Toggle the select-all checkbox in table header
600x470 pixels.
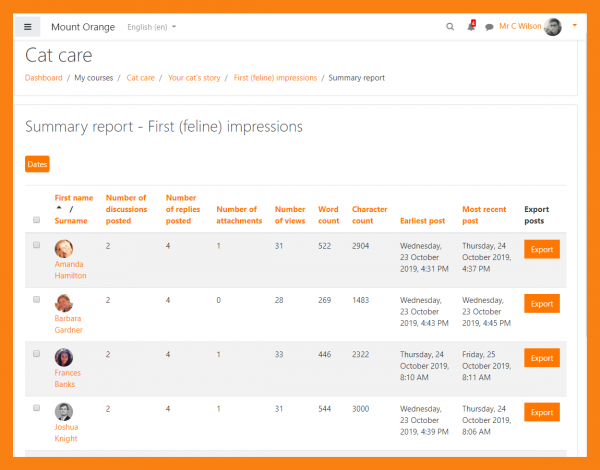(x=37, y=220)
